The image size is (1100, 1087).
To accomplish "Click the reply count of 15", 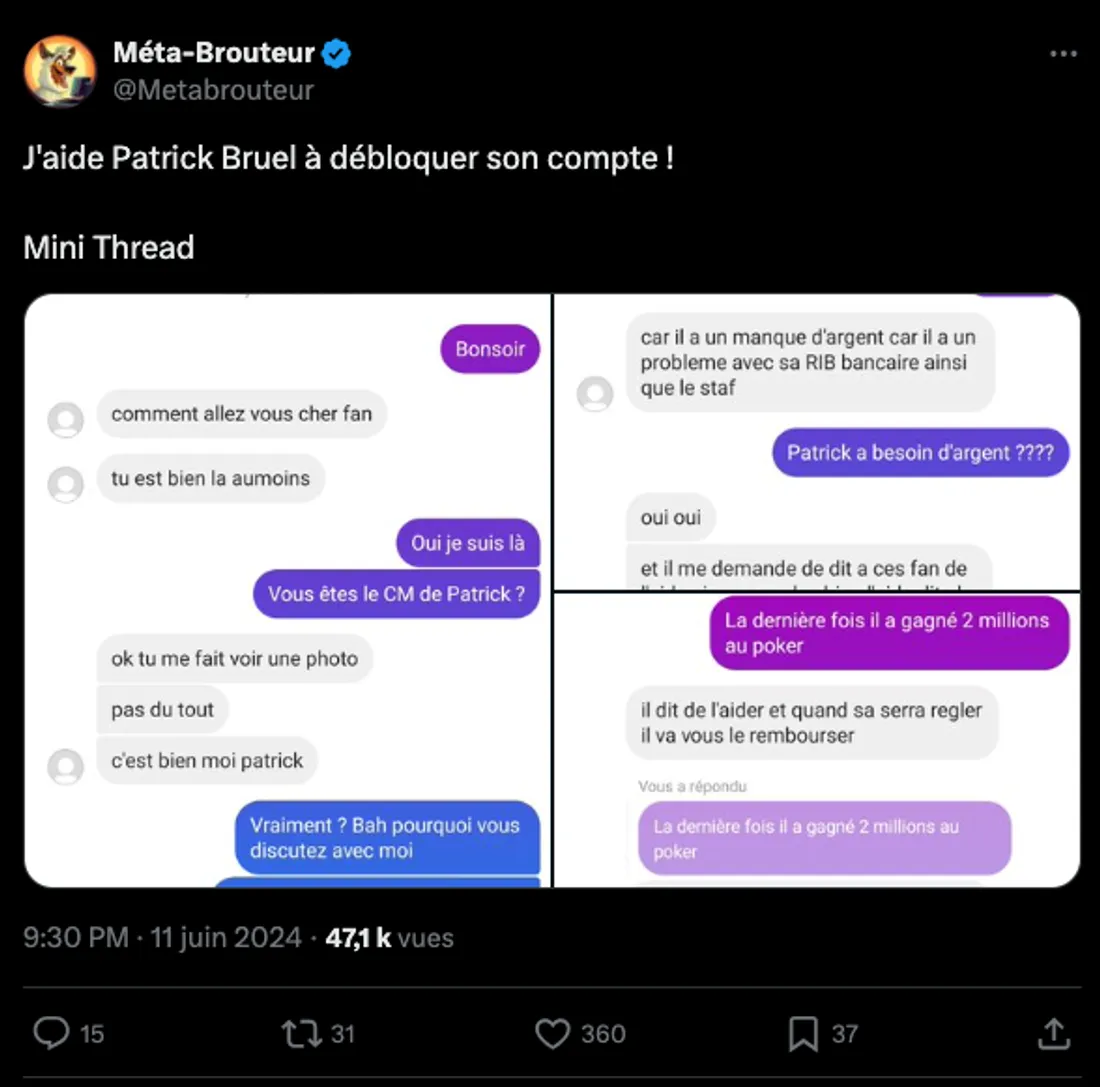I will (x=92, y=1034).
